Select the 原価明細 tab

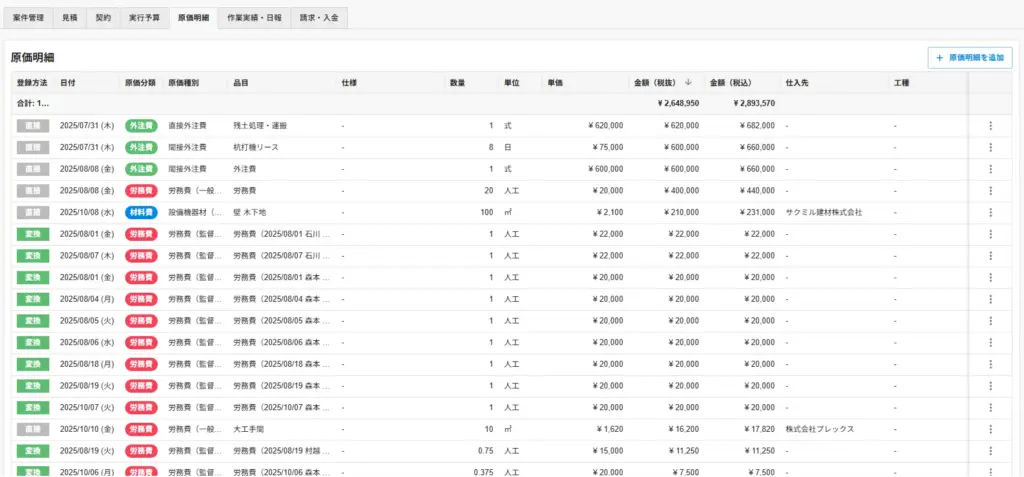pyautogui.click(x=193, y=18)
